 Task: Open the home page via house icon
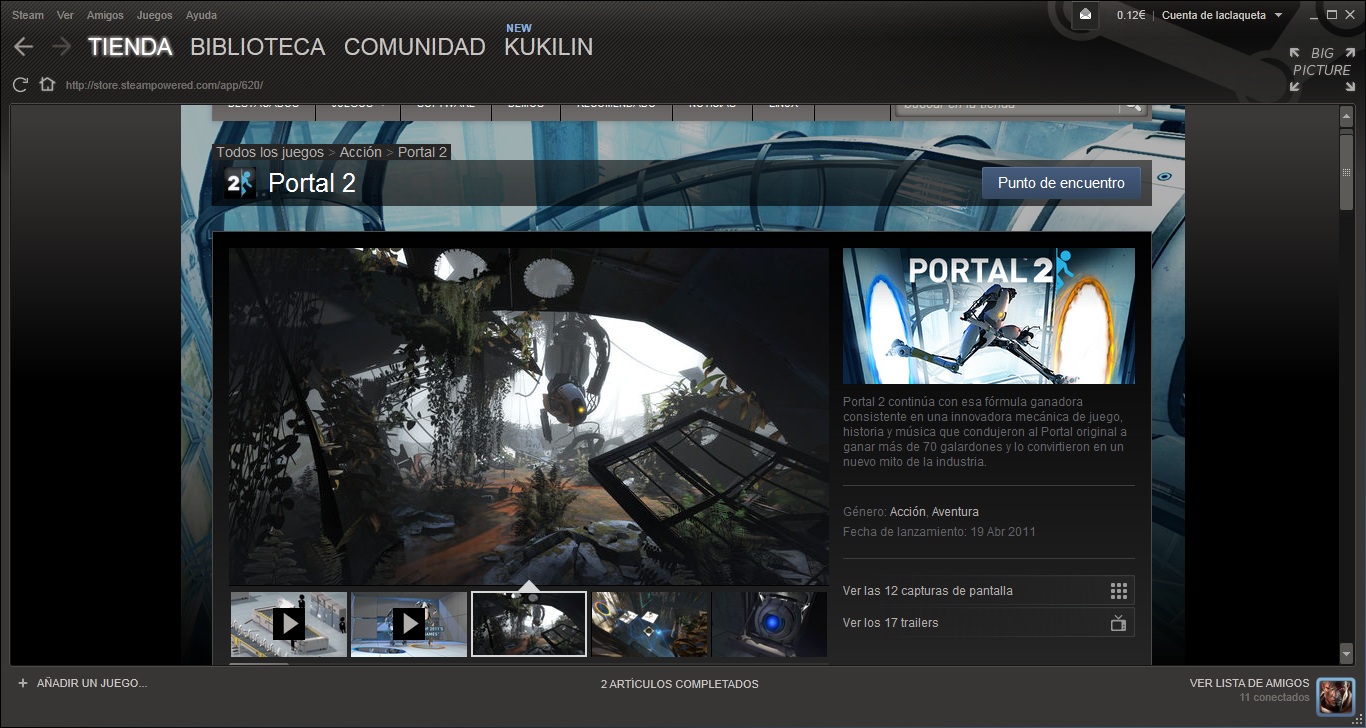coord(46,84)
